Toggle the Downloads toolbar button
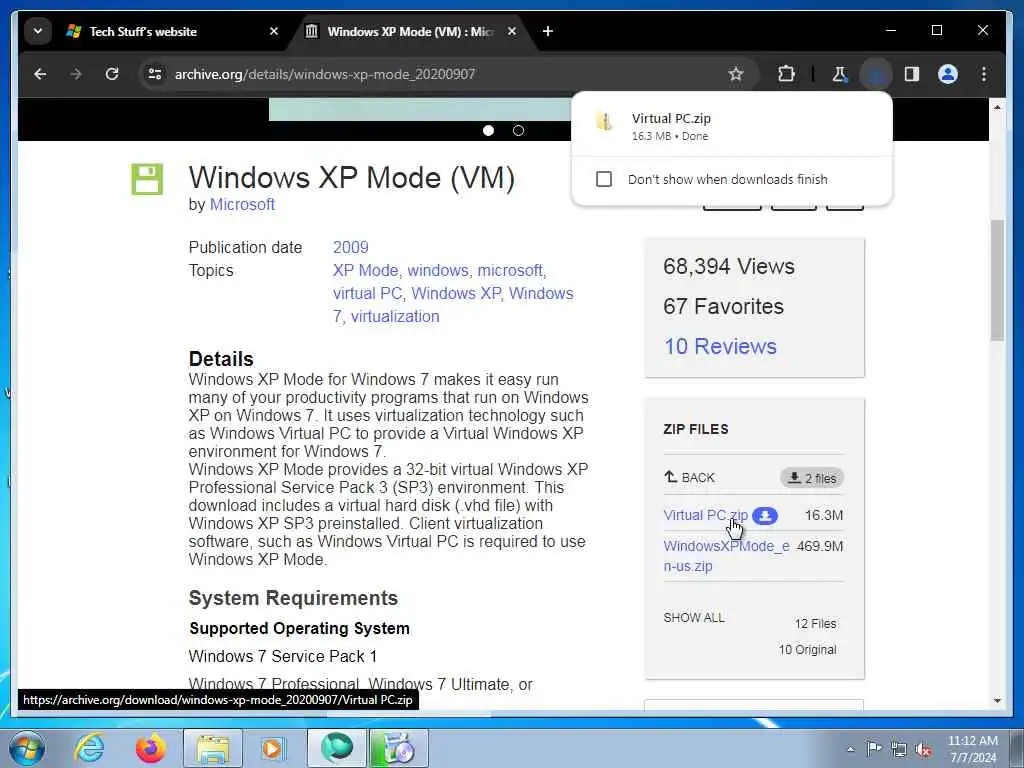Image resolution: width=1024 pixels, height=768 pixels. tap(876, 74)
